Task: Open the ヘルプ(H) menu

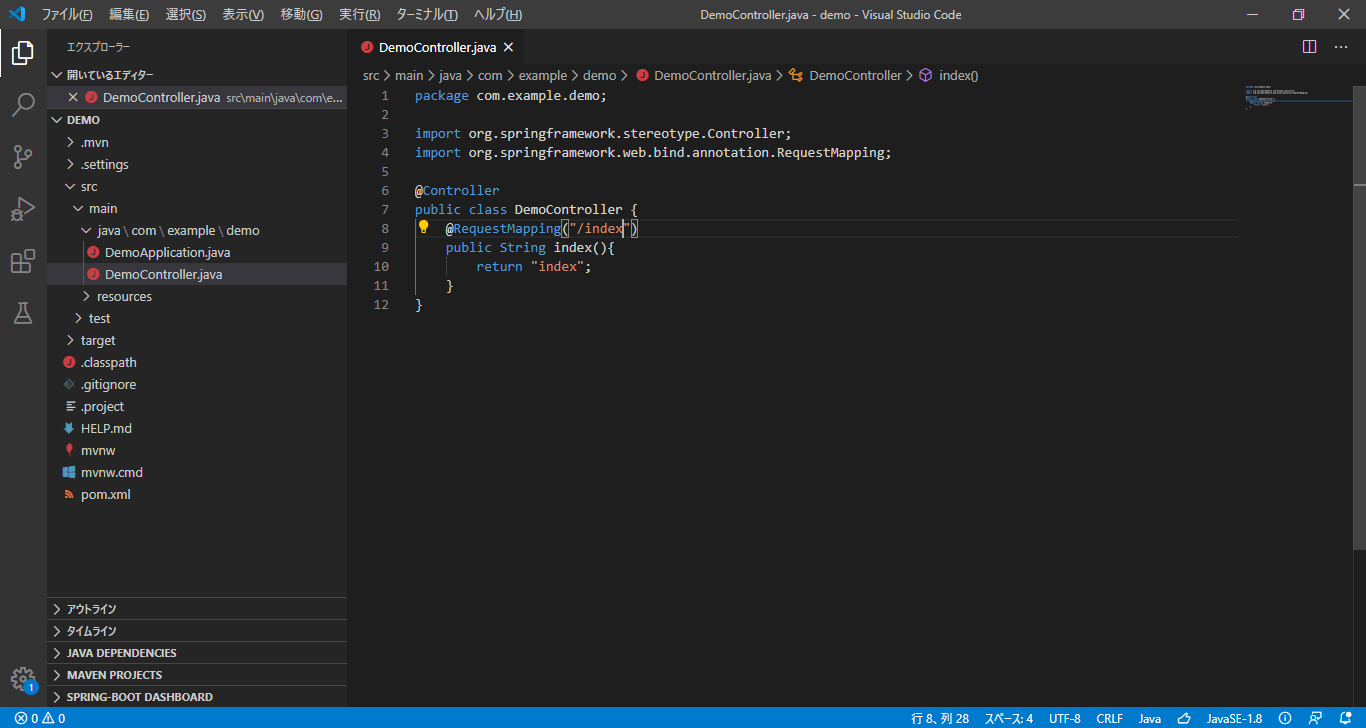Action: 498,14
